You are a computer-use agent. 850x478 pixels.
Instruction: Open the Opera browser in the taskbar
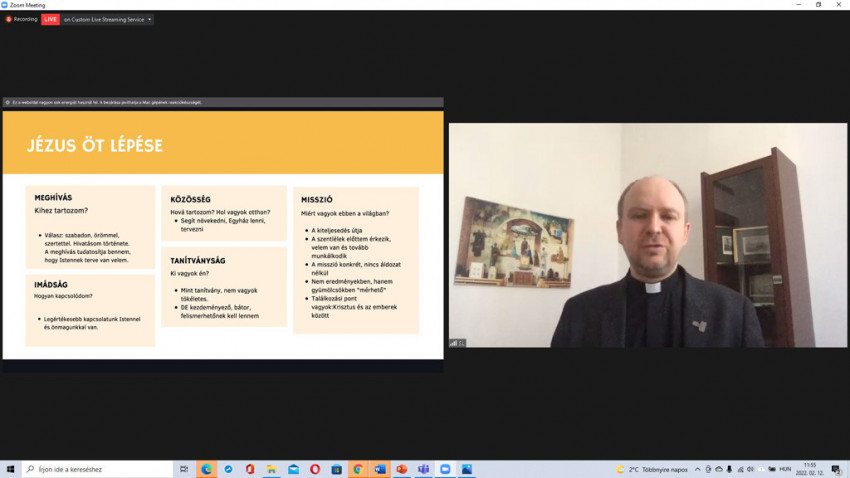coord(315,469)
